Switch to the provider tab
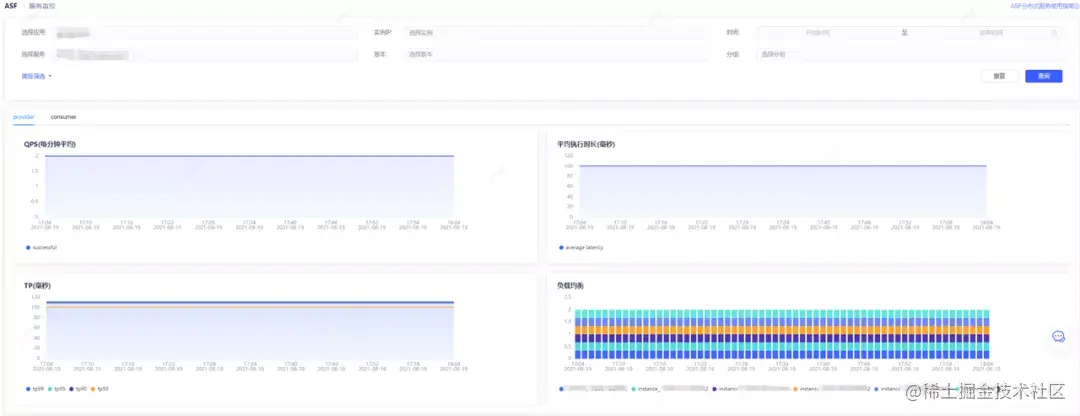Image resolution: width=1080 pixels, height=416 pixels. coord(24,117)
